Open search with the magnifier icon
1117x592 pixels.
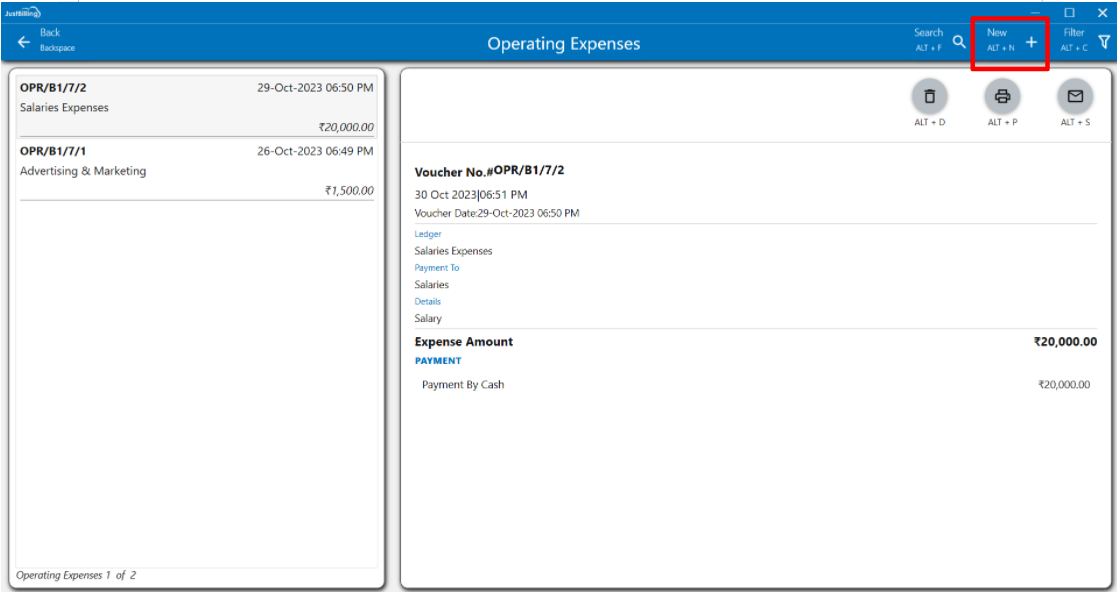click(959, 42)
